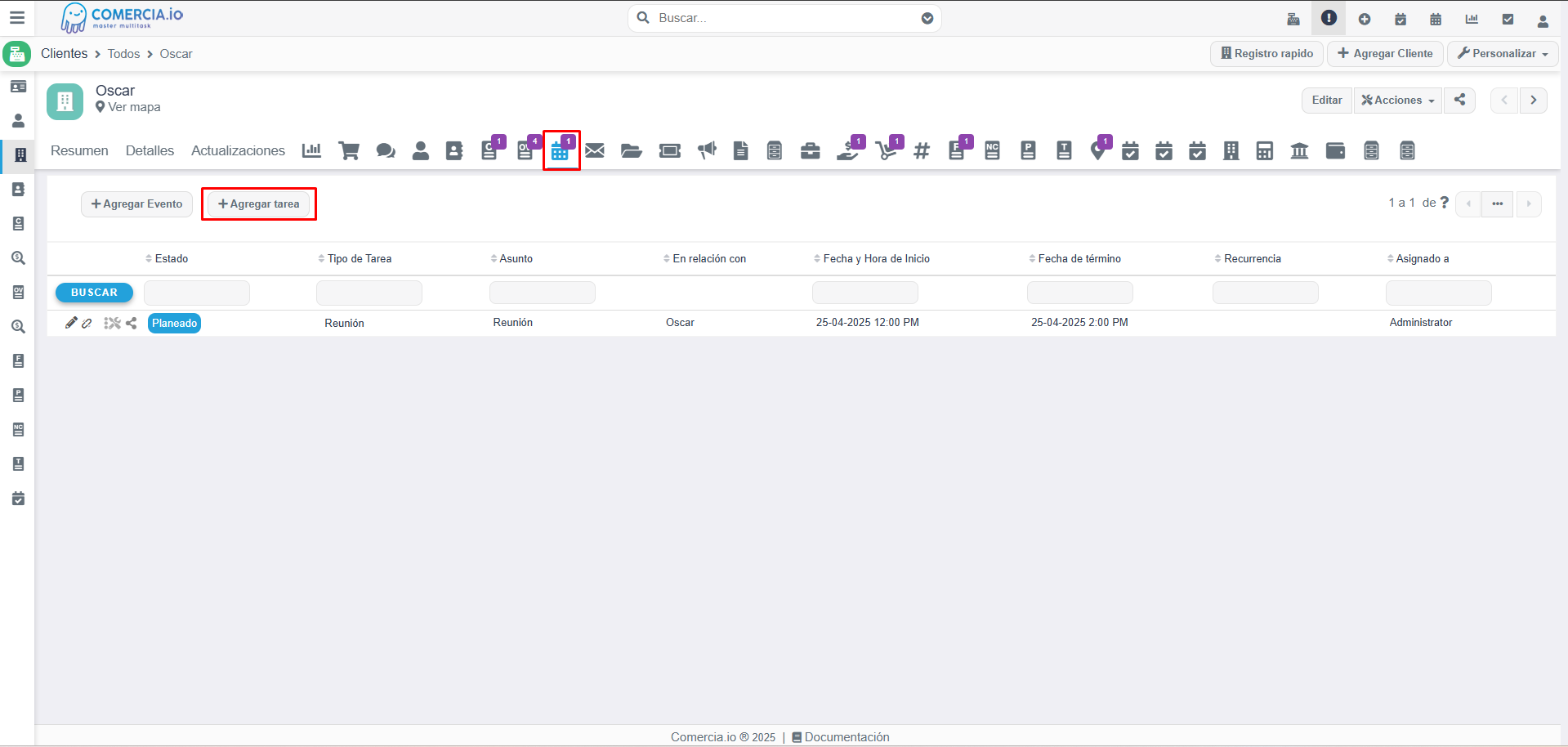Screen dimensions: 1568x747
Task: Click the Agregar Cliente button
Action: (x=1385, y=53)
